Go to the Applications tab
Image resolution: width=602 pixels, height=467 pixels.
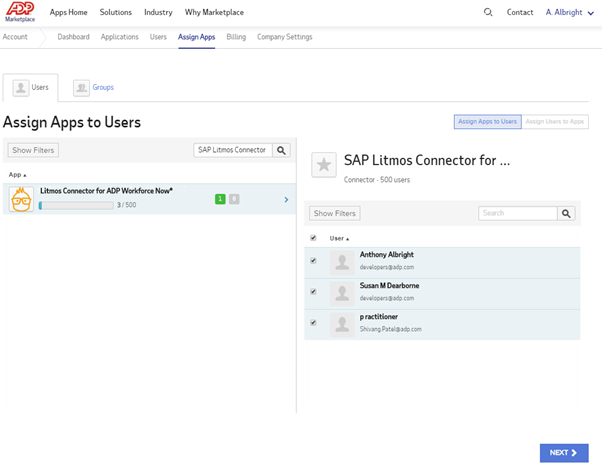point(119,37)
